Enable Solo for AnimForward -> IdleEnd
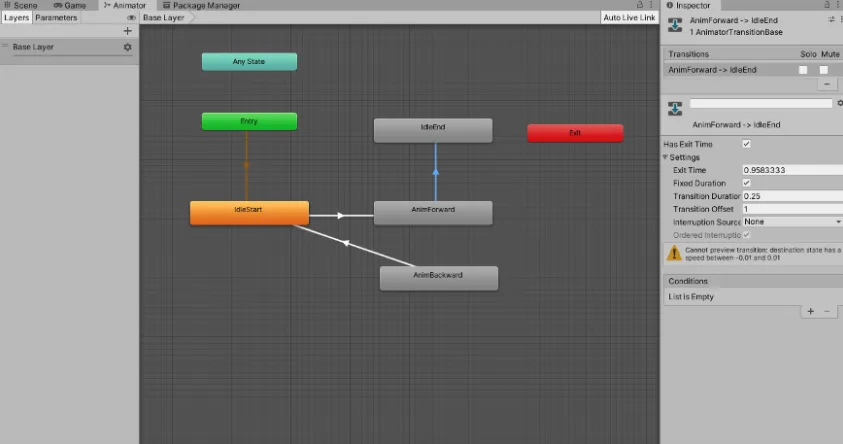This screenshot has width=843, height=444. click(x=803, y=70)
